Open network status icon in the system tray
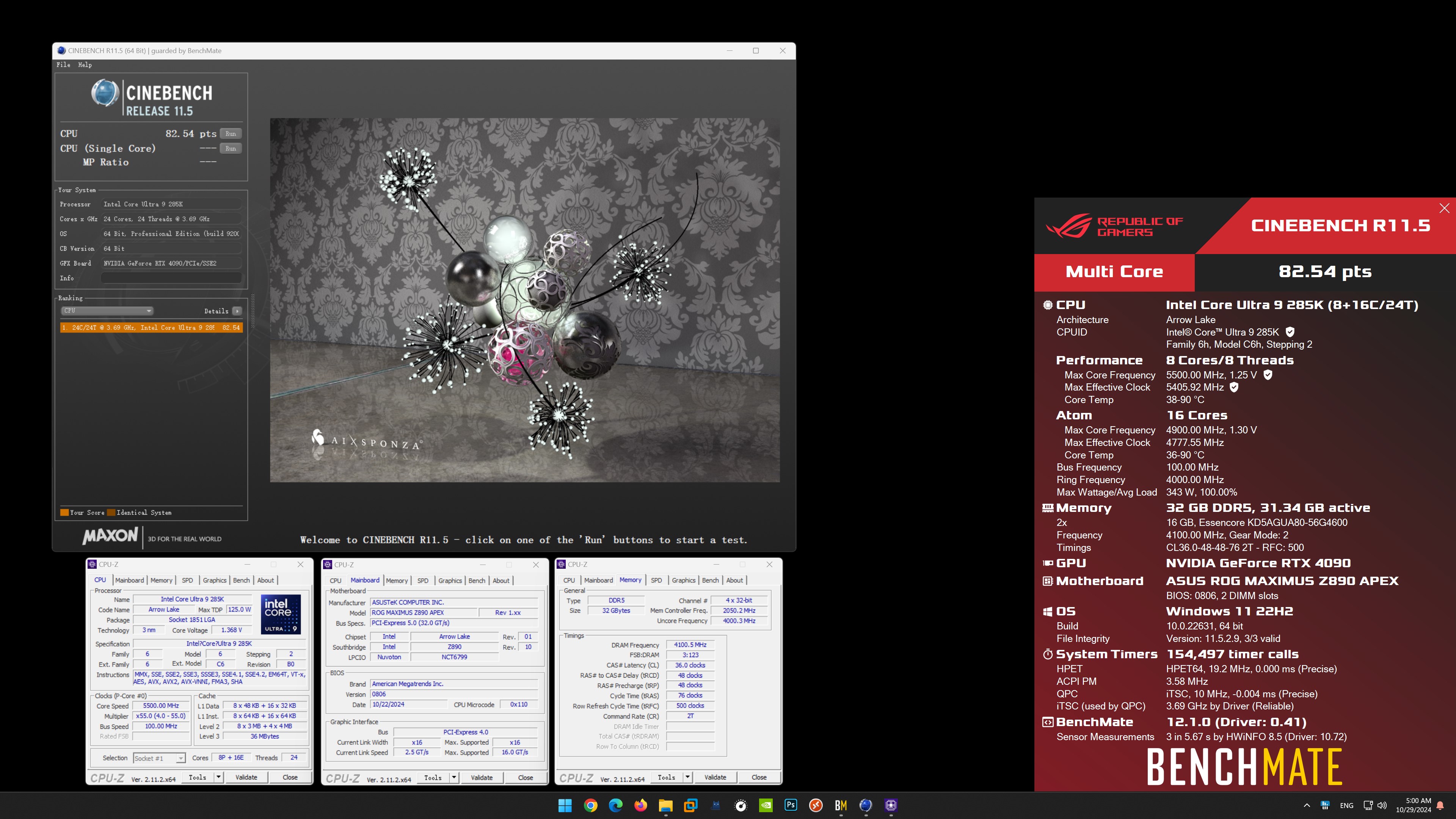This screenshot has height=819, width=1456. (x=1368, y=805)
